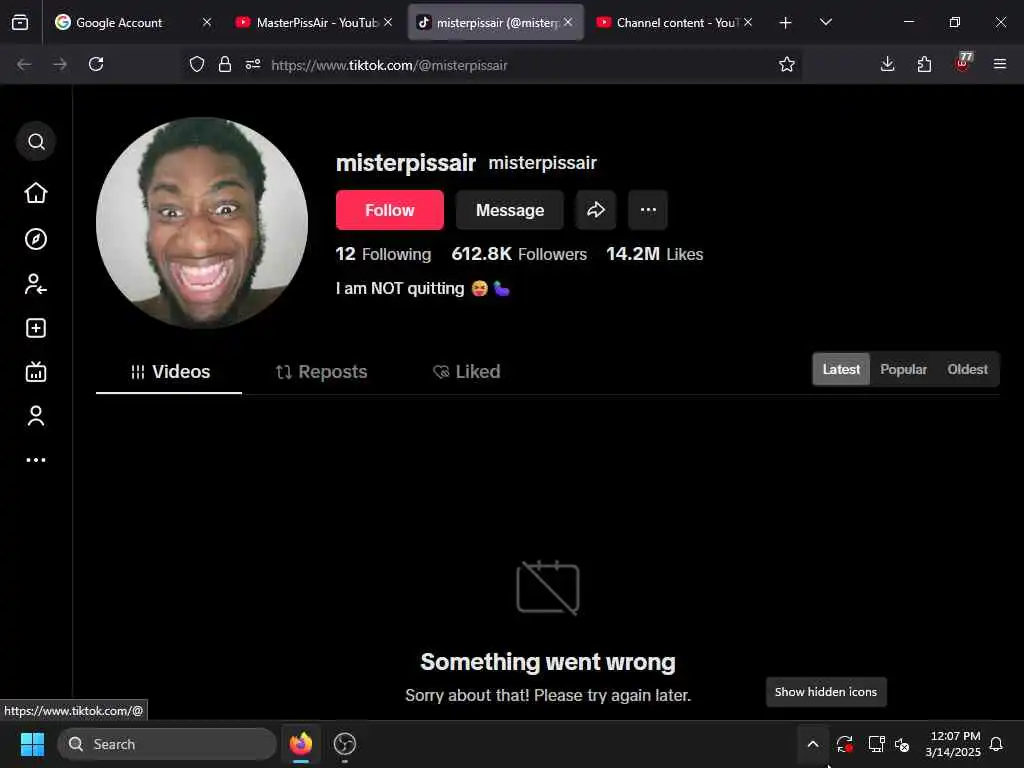Click the 14.2M Likes count
The height and width of the screenshot is (768, 1024).
pyautogui.click(x=654, y=254)
